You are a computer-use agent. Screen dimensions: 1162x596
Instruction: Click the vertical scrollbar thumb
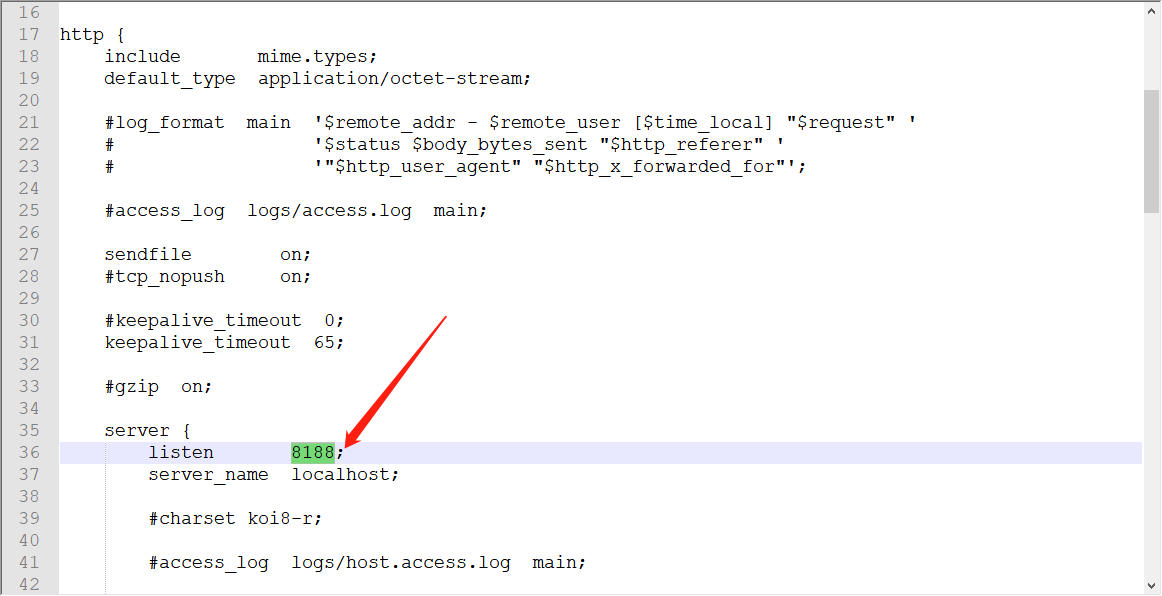[1151, 150]
